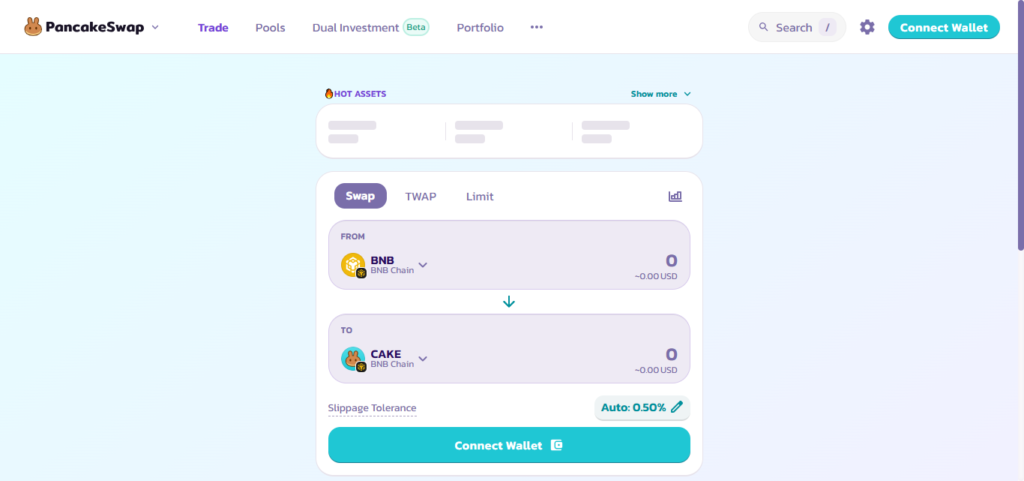Switch to the TWAP tab
The width and height of the screenshot is (1024, 481).
(421, 196)
